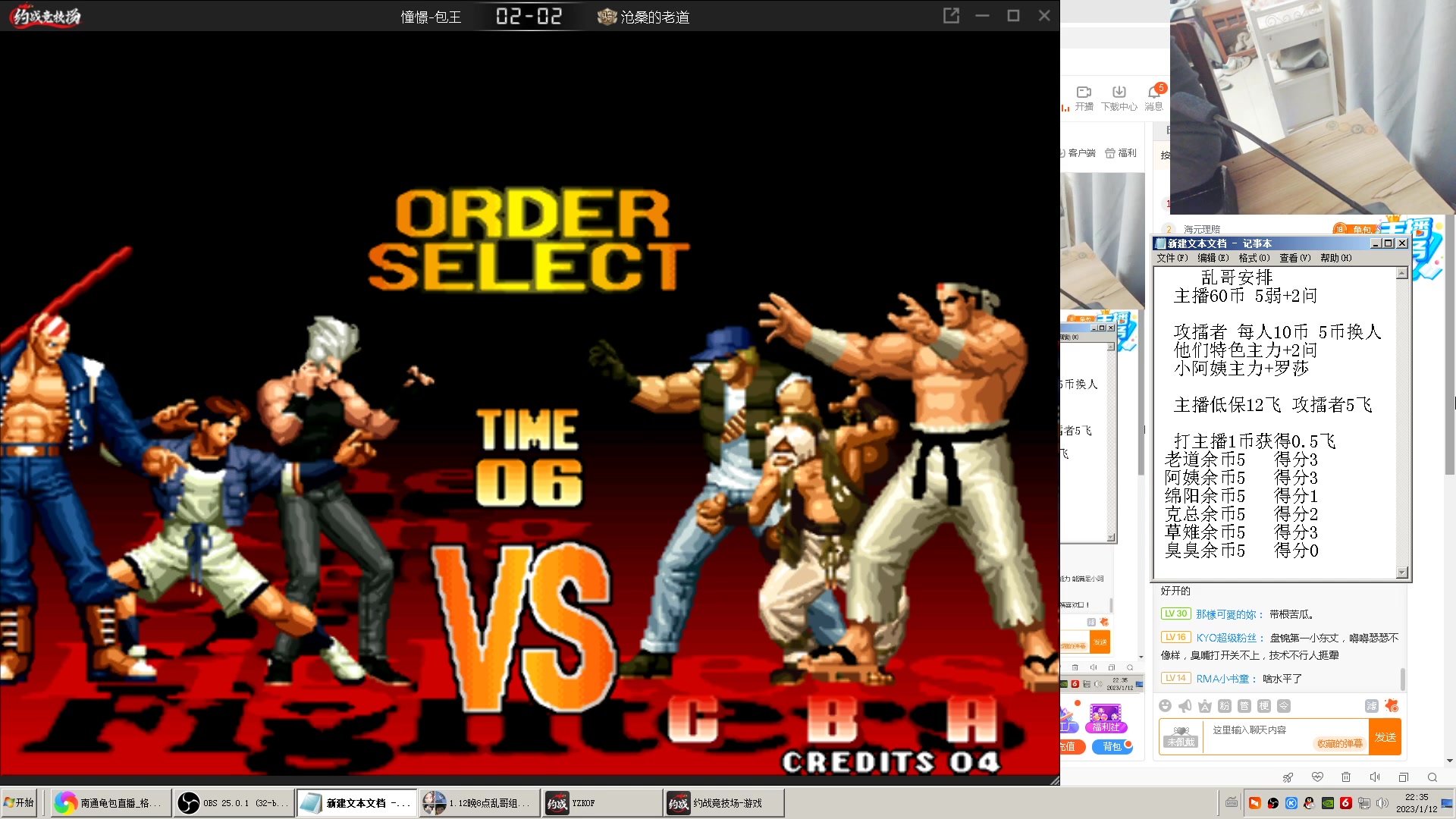This screenshot has width=1456, height=819.
Task: Click the 约战竞技场 logo in the game title bar
Action: coord(46,16)
